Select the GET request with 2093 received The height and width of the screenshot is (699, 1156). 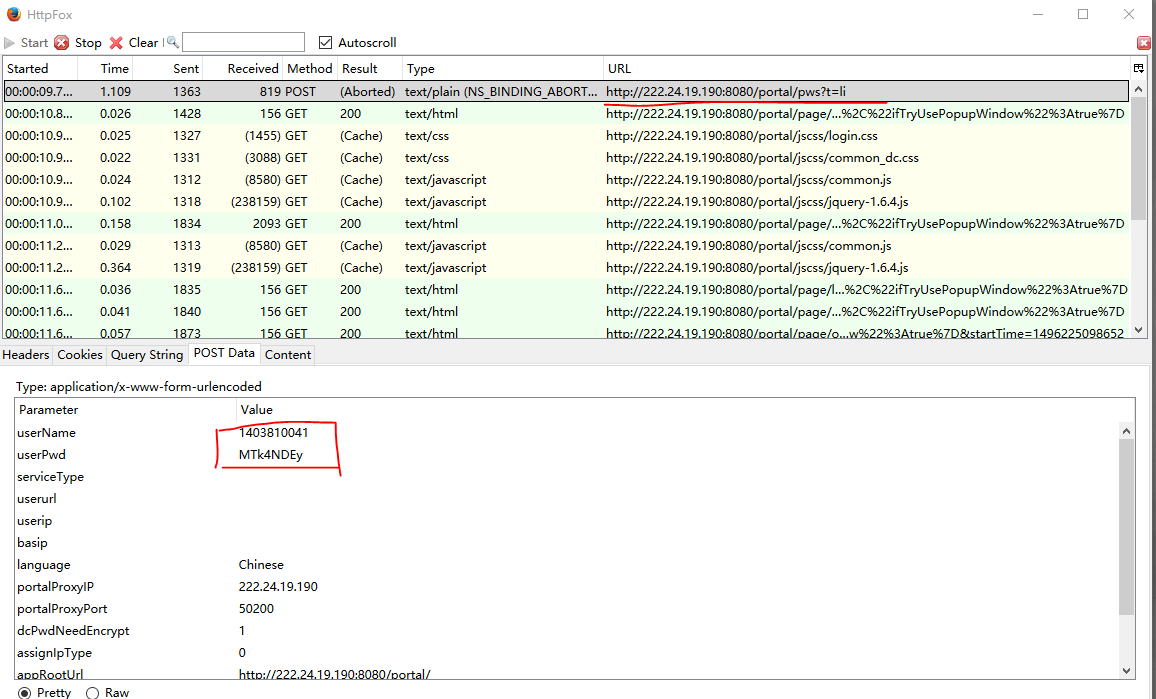point(566,223)
